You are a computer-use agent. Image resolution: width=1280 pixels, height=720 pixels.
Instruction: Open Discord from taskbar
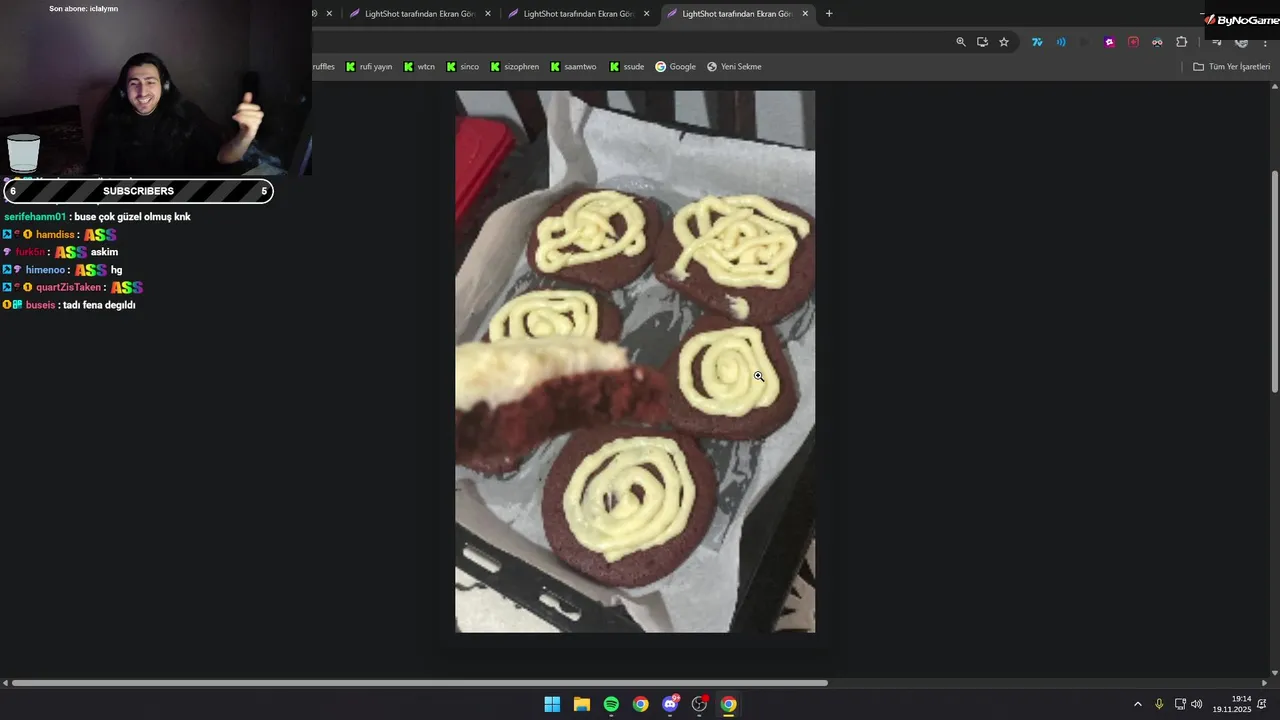[x=670, y=704]
